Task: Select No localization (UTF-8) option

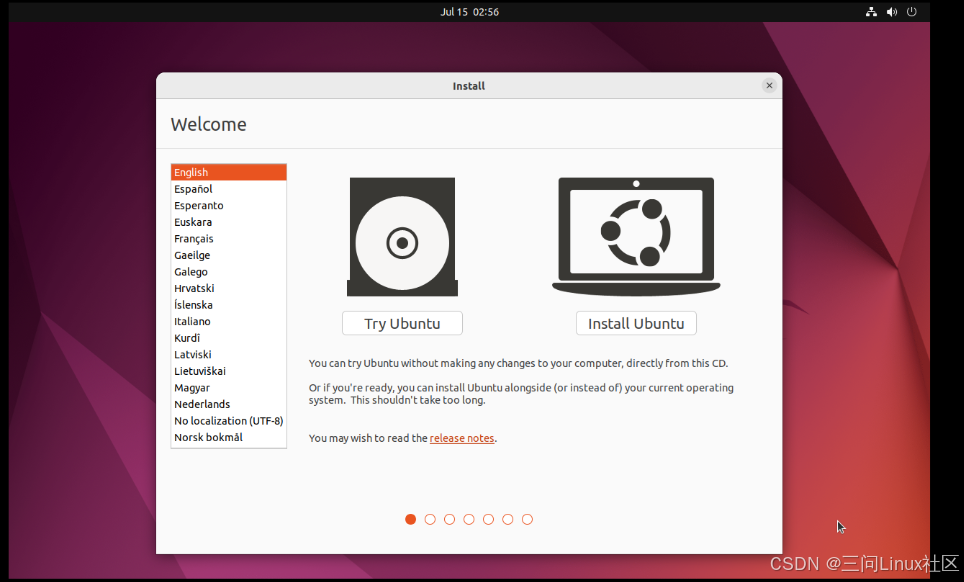Action: coord(229,421)
